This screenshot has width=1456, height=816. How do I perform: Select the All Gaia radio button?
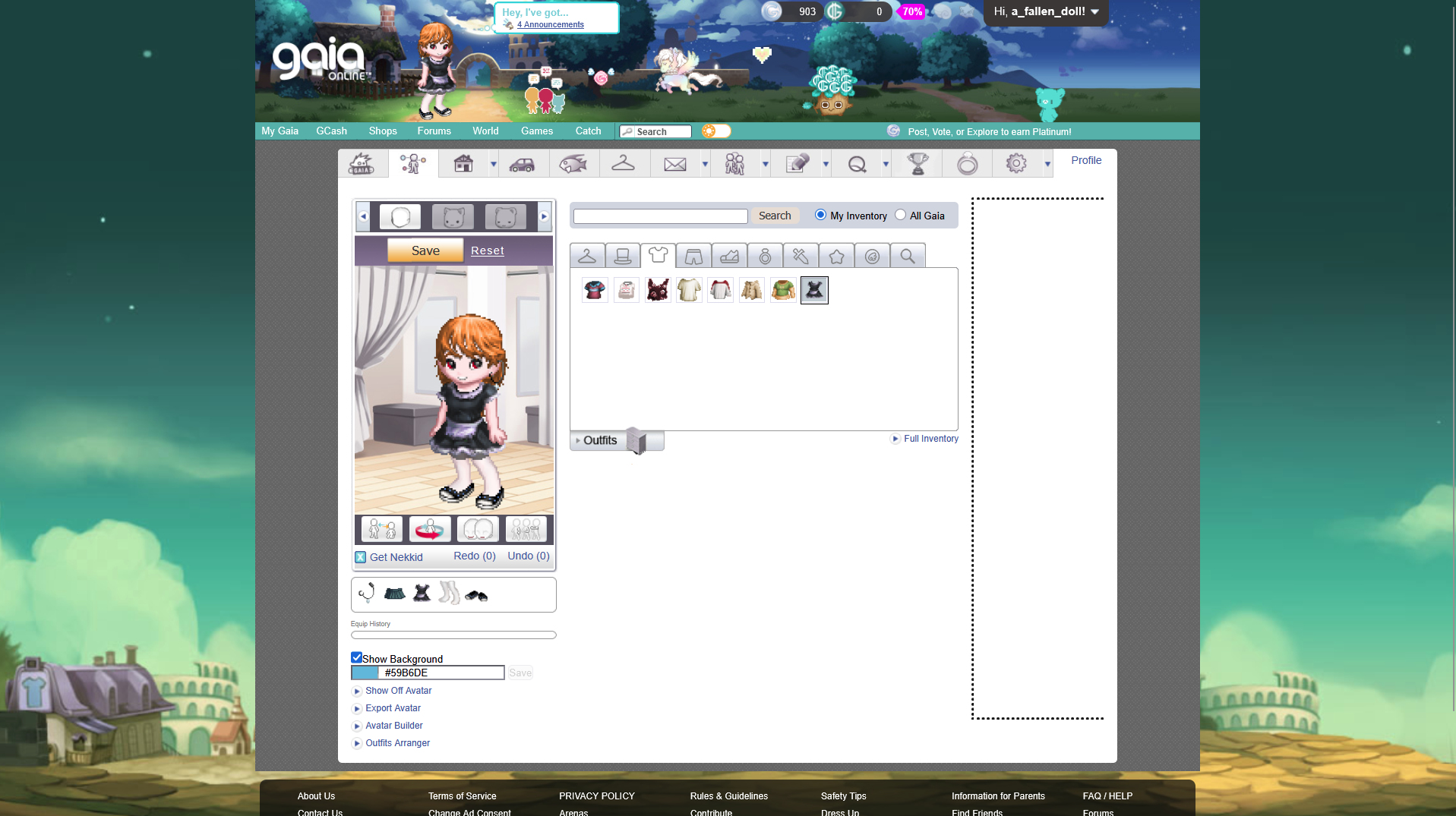tap(900, 215)
